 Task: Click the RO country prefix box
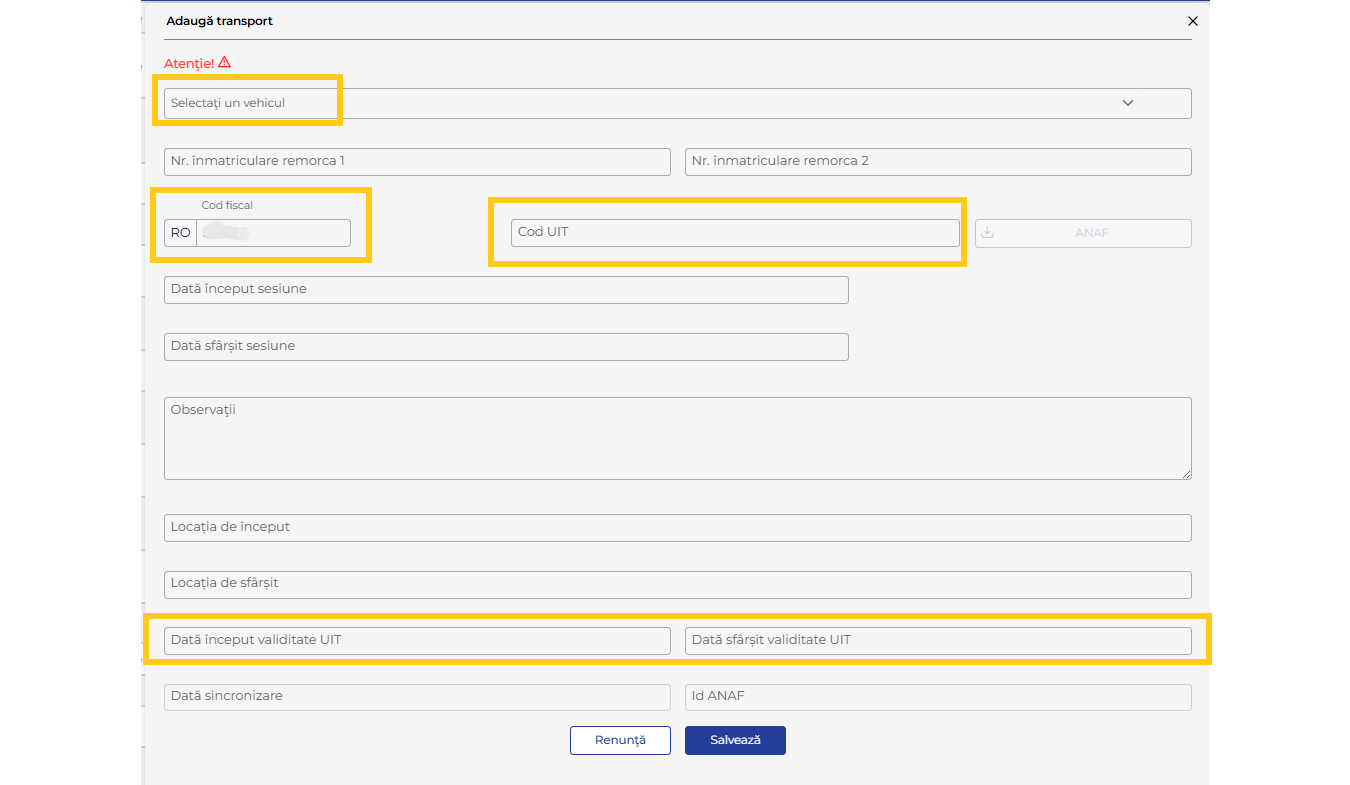pyautogui.click(x=180, y=233)
